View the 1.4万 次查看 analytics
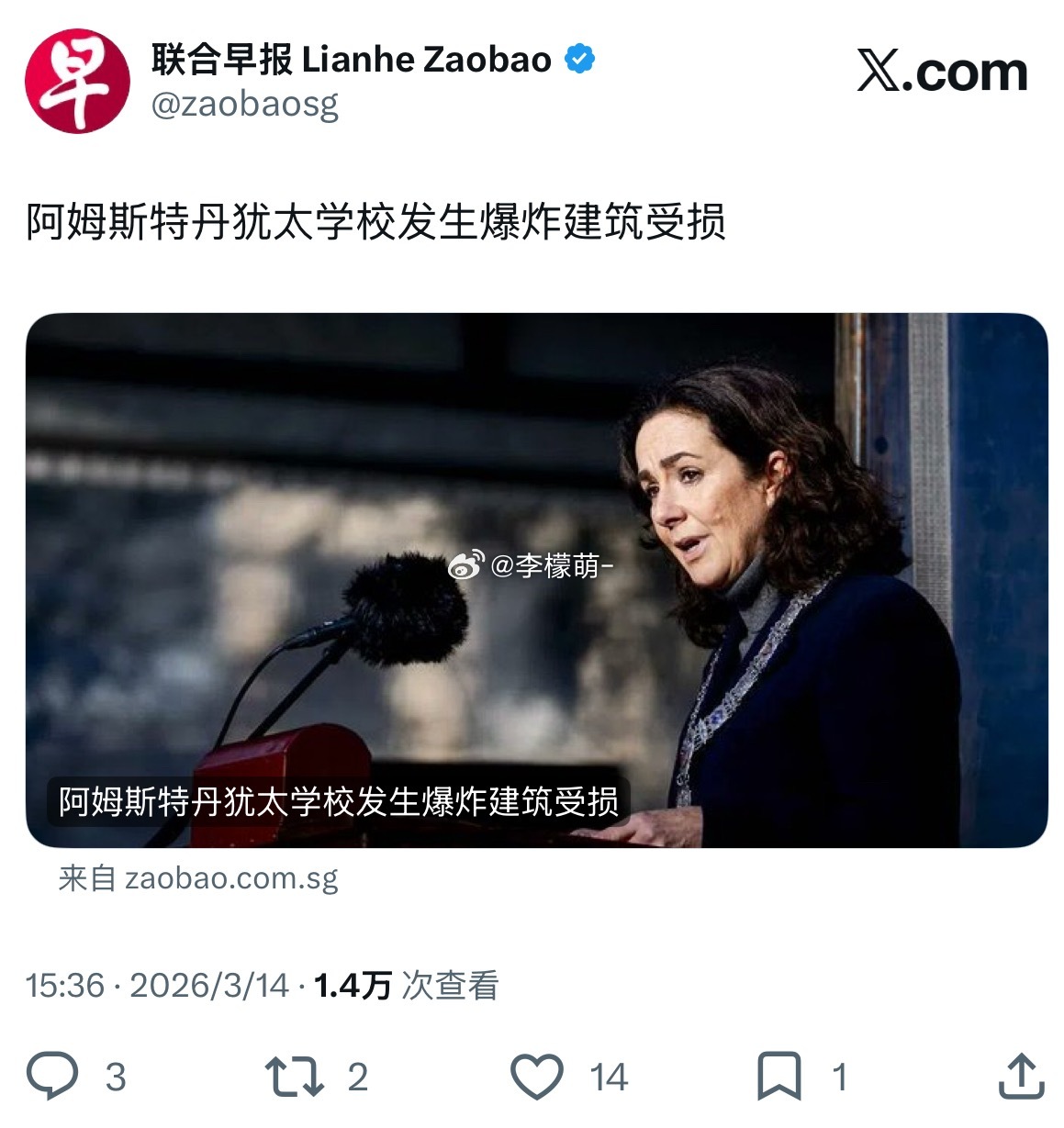Viewport: 1064px width, 1128px height. coord(407,985)
